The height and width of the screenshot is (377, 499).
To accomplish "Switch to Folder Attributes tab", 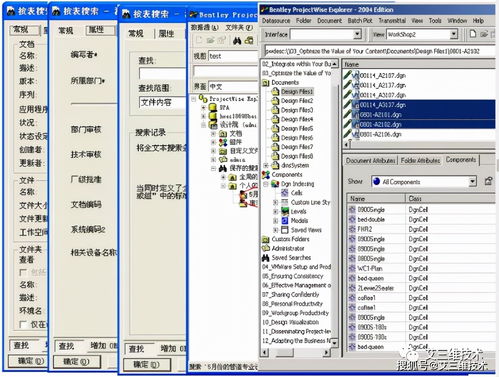I will (x=420, y=161).
